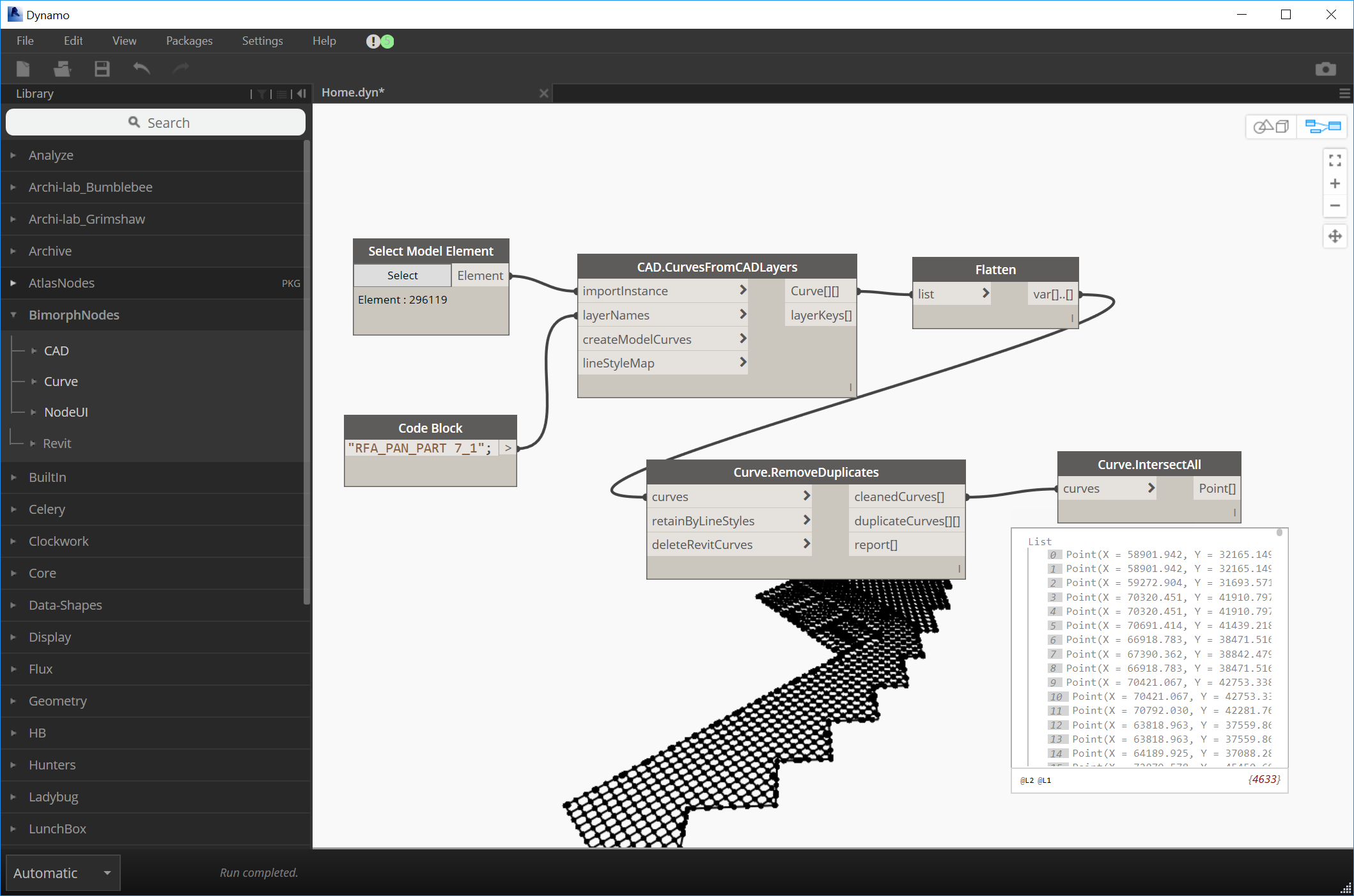This screenshot has width=1354, height=896.
Task: Click the camera export image icon
Action: 1325,69
